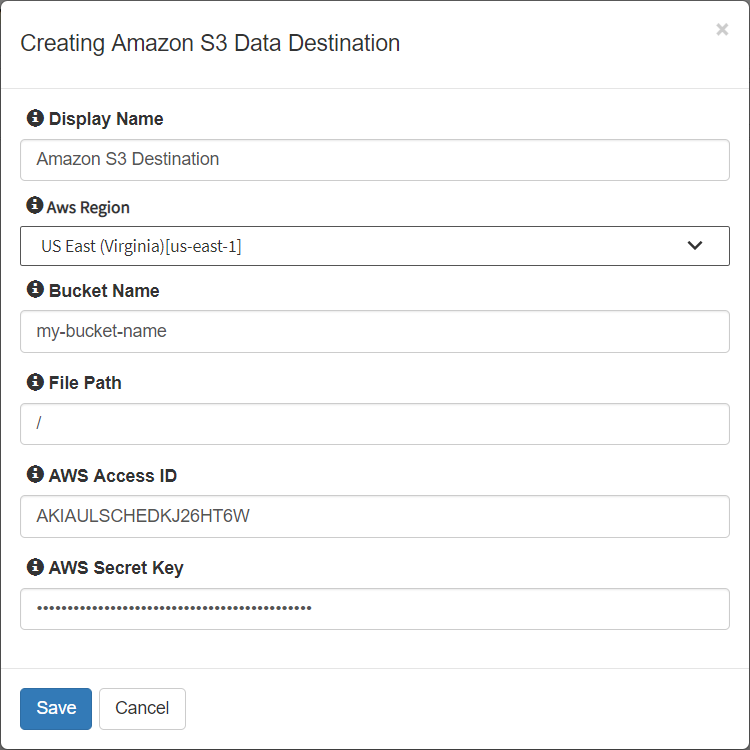750x750 pixels.
Task: Click the info icon beside Aws Region
Action: [x=34, y=205]
